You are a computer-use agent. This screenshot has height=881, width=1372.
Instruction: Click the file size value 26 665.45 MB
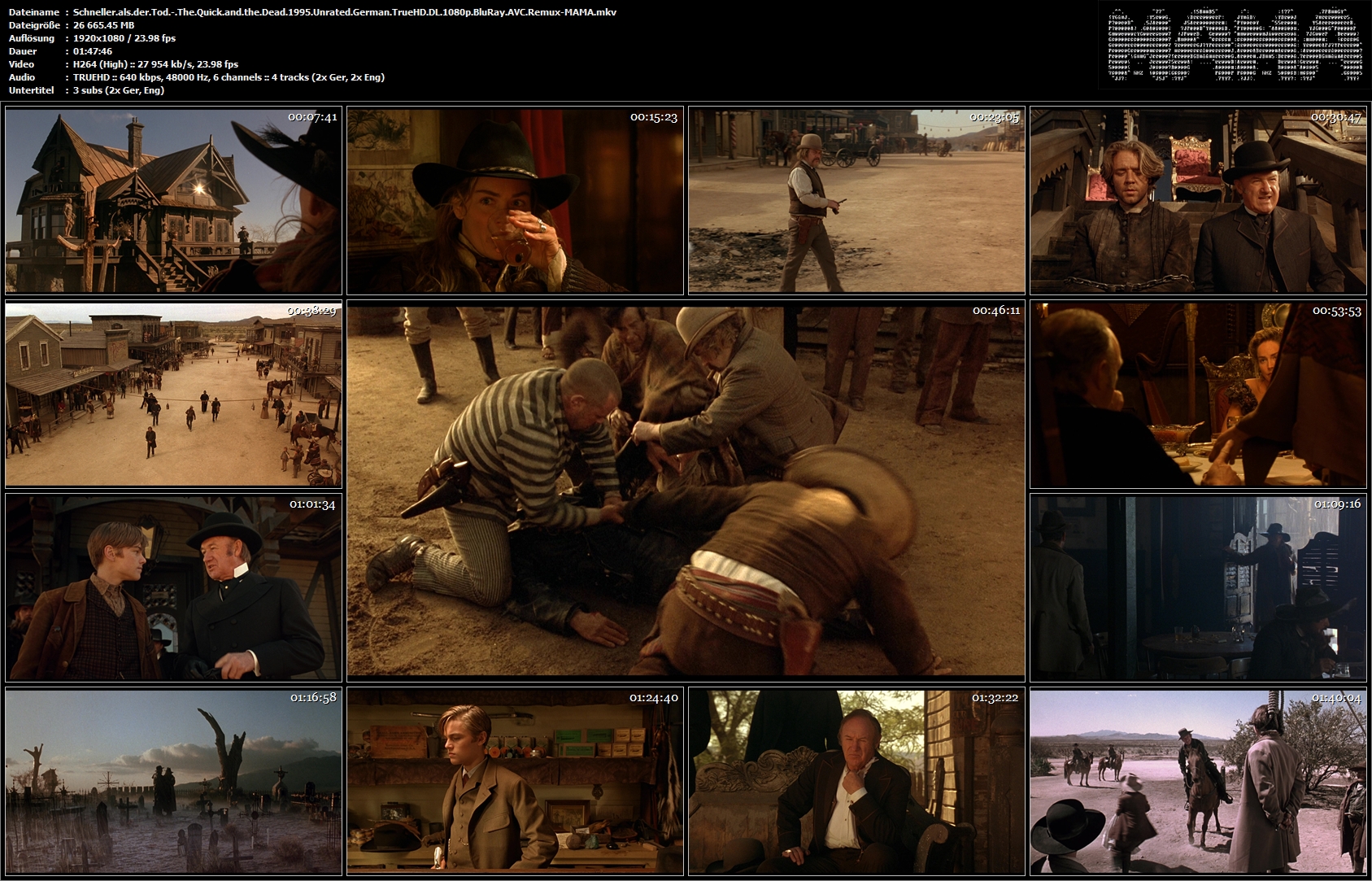[x=103, y=25]
